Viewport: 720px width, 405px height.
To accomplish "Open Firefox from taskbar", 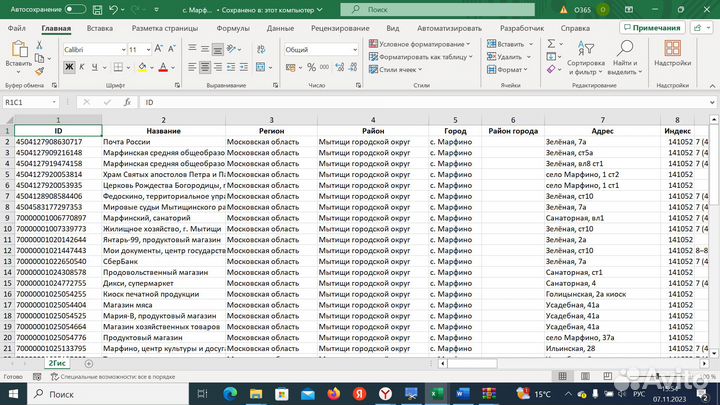I will click(x=334, y=394).
